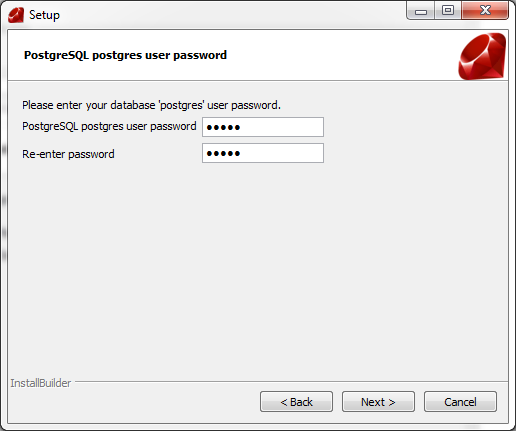Click empty title bar area beside Setup
Screen dimensions: 516x431
233,15
